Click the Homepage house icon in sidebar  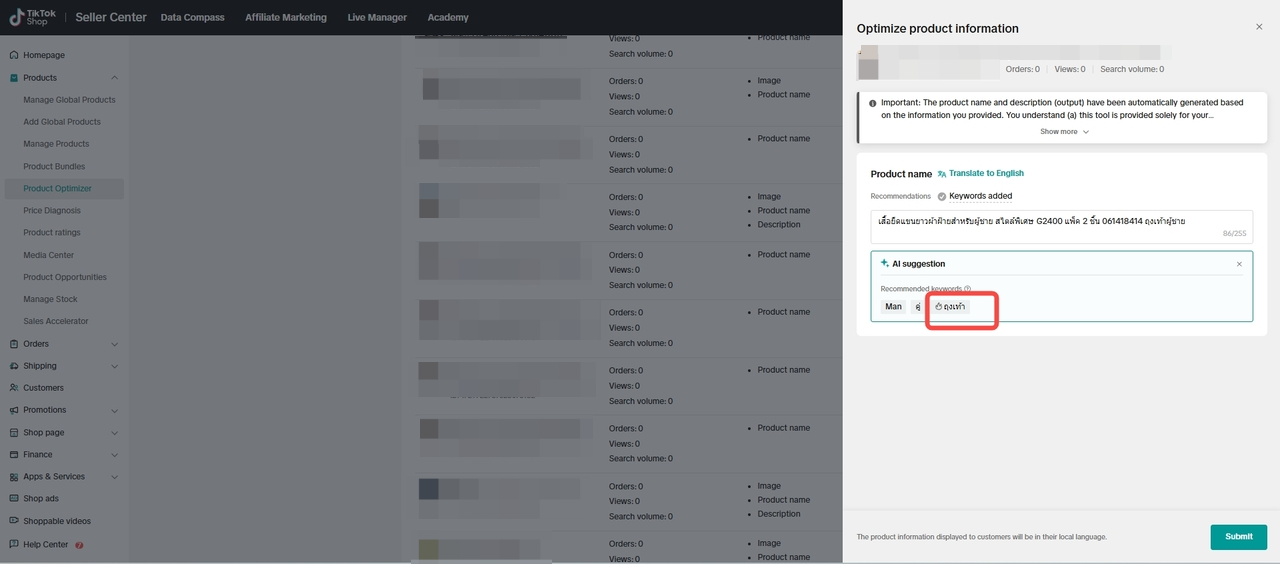[14, 55]
